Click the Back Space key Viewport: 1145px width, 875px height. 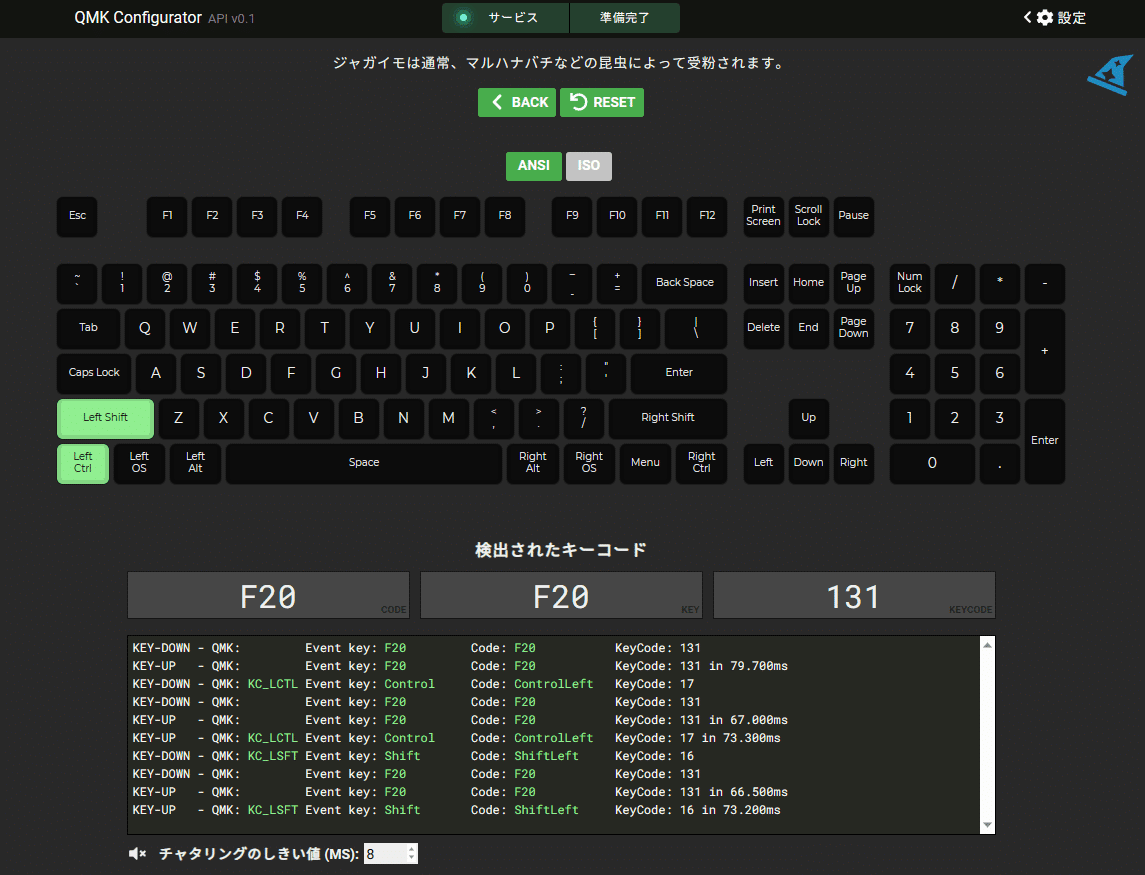[x=684, y=283]
